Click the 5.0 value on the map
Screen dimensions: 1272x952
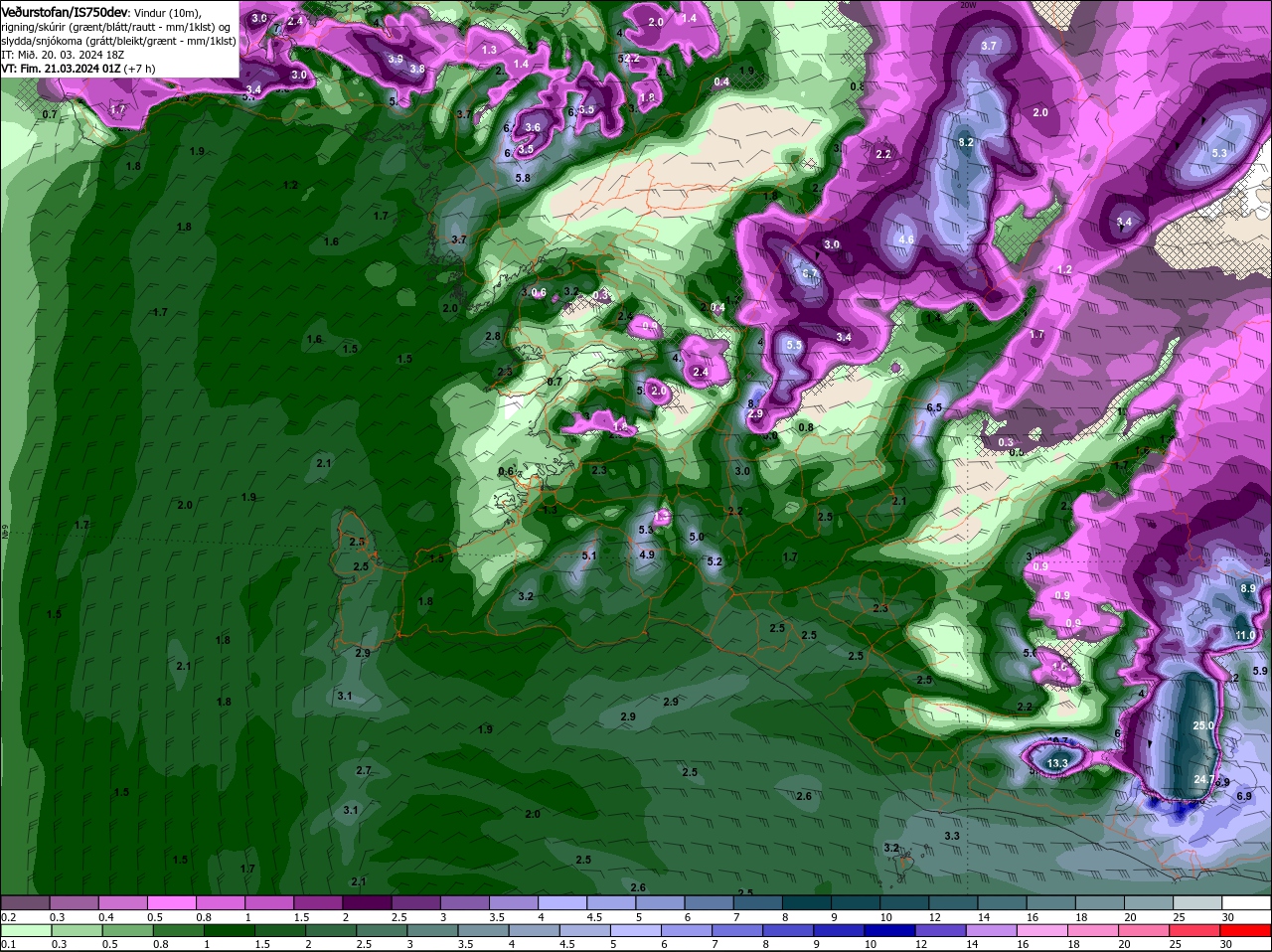tap(697, 537)
